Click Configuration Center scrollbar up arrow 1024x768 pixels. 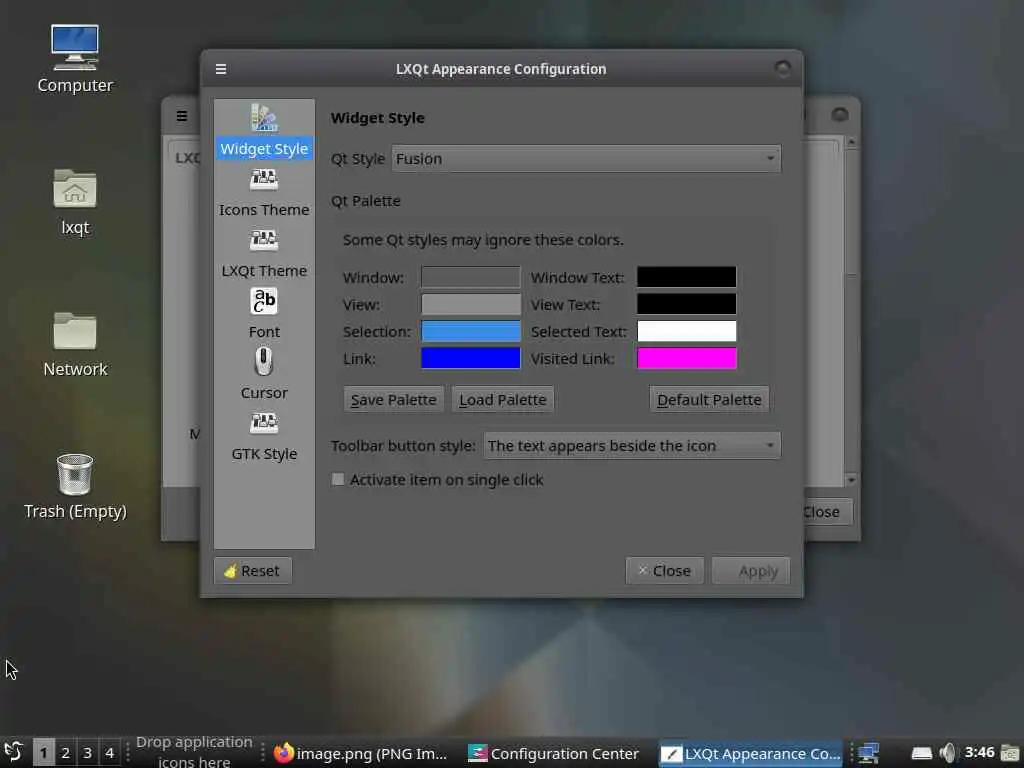[x=850, y=142]
